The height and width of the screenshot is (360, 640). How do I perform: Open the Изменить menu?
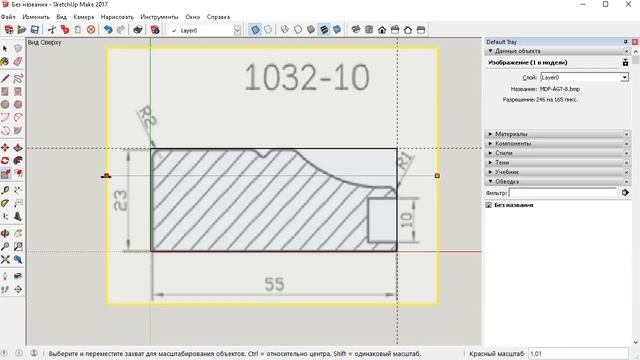click(x=36, y=17)
